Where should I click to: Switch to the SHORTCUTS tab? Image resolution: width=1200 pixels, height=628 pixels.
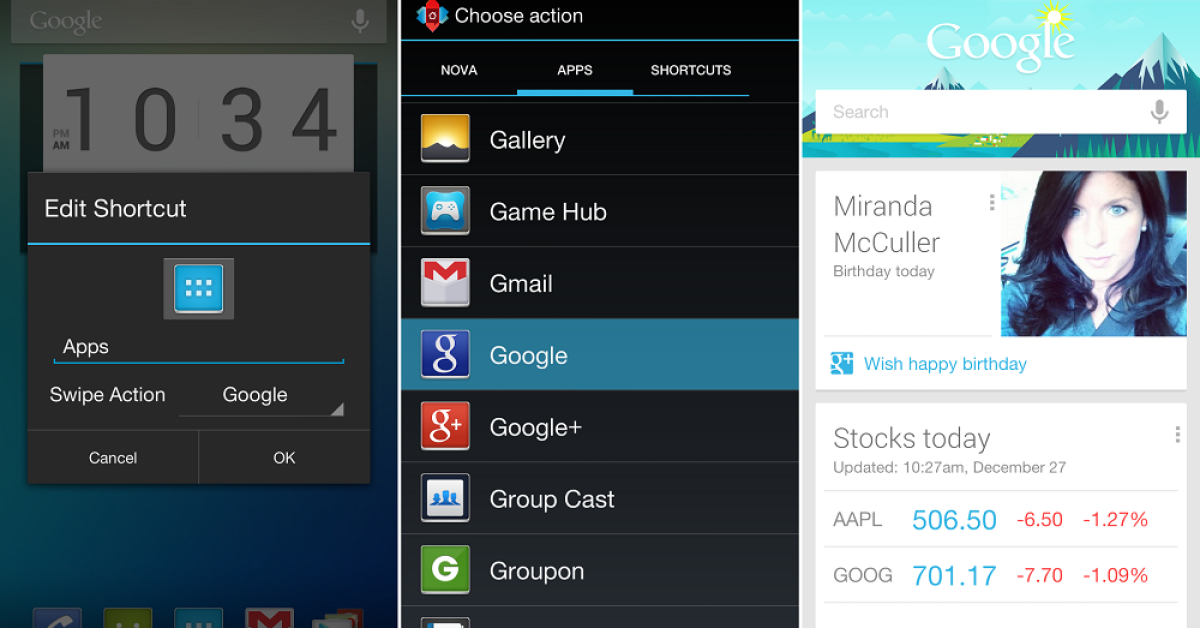(x=690, y=70)
